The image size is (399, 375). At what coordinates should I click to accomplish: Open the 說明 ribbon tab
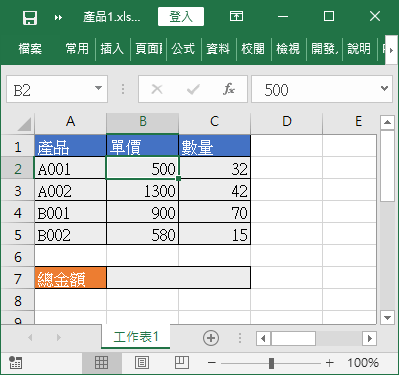[359, 49]
